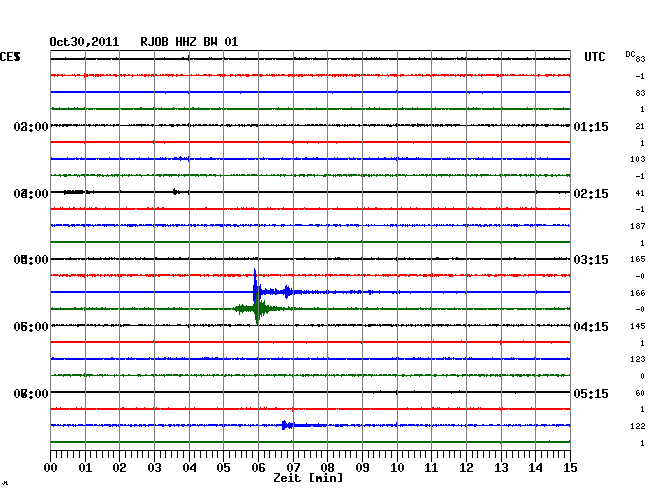Select the station title "RJOB HHZ BW 01"
The height and width of the screenshot is (494, 650).
189,42
